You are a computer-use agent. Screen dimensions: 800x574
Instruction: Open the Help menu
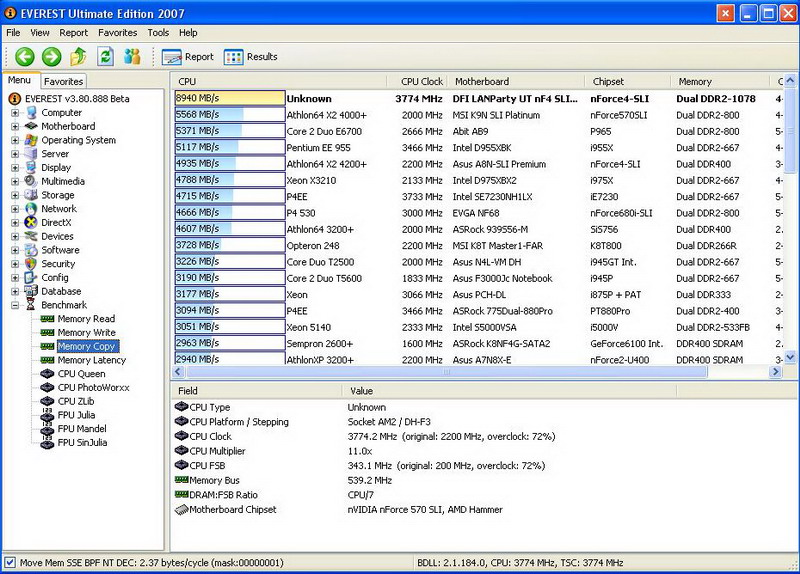[x=188, y=33]
